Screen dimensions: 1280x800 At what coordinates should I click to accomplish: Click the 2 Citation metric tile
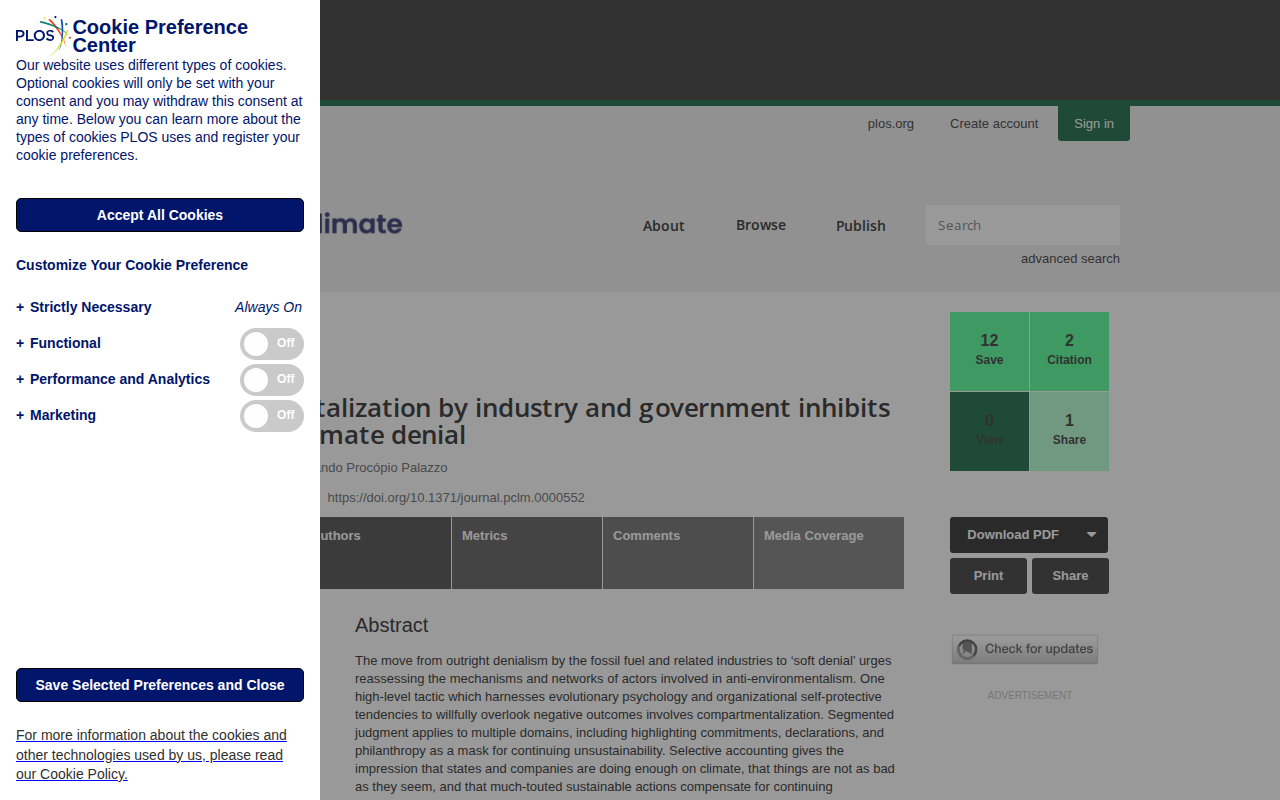pos(1069,351)
